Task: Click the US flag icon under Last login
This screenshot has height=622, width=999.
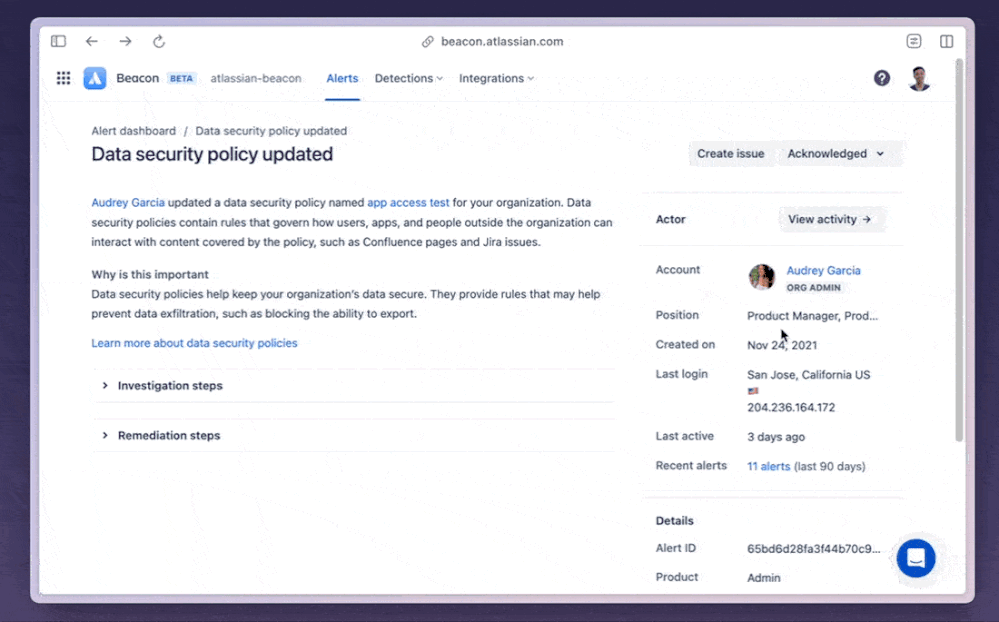Action: tap(753, 391)
